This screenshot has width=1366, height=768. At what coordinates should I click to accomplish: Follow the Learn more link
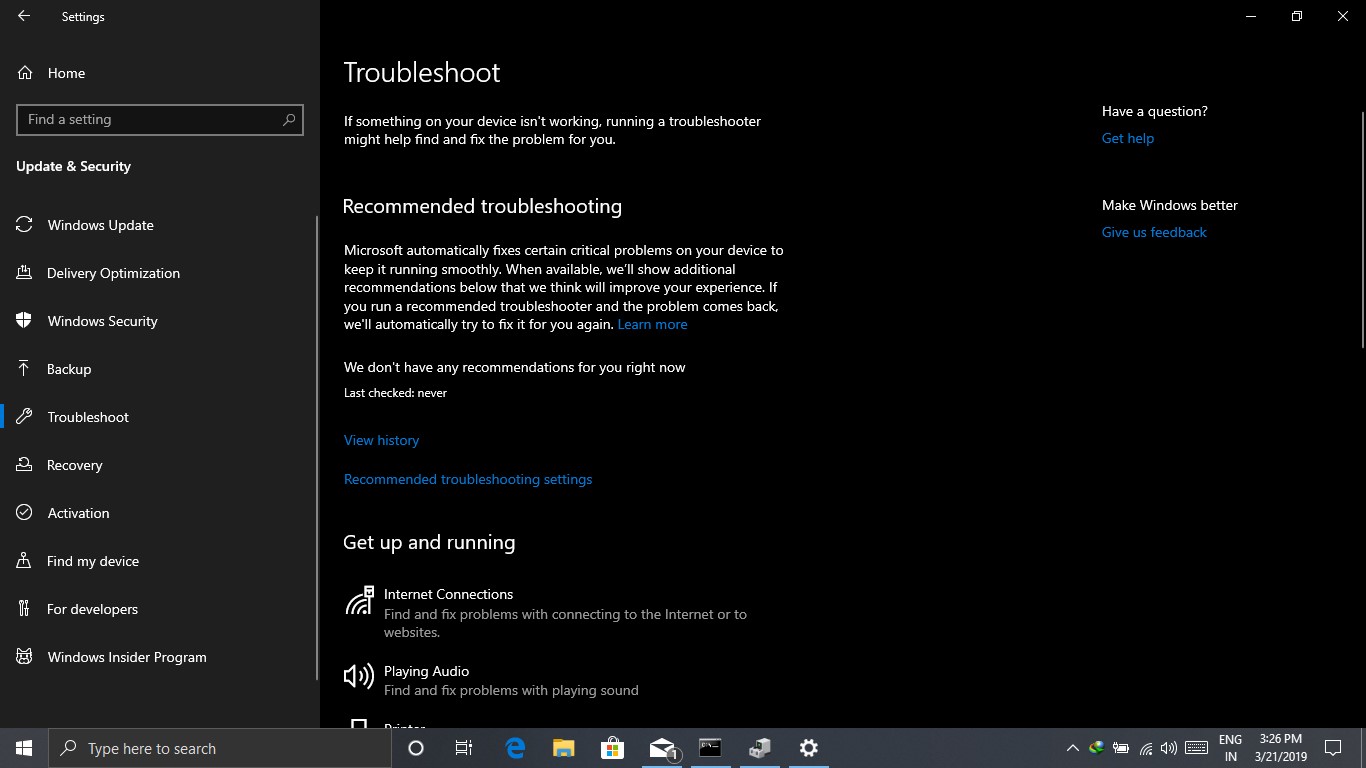[x=652, y=324]
